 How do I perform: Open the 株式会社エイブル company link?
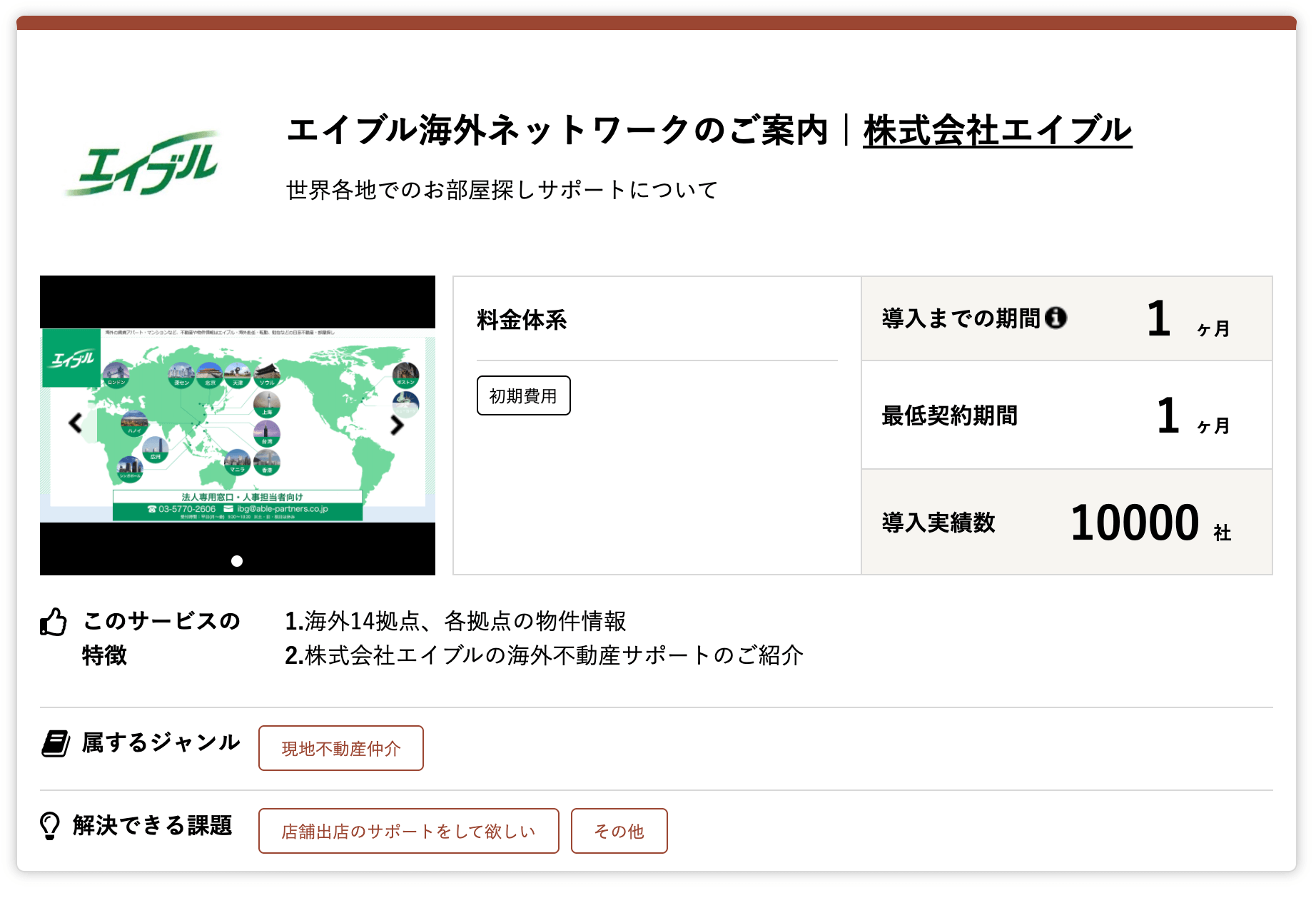pyautogui.click(x=997, y=131)
